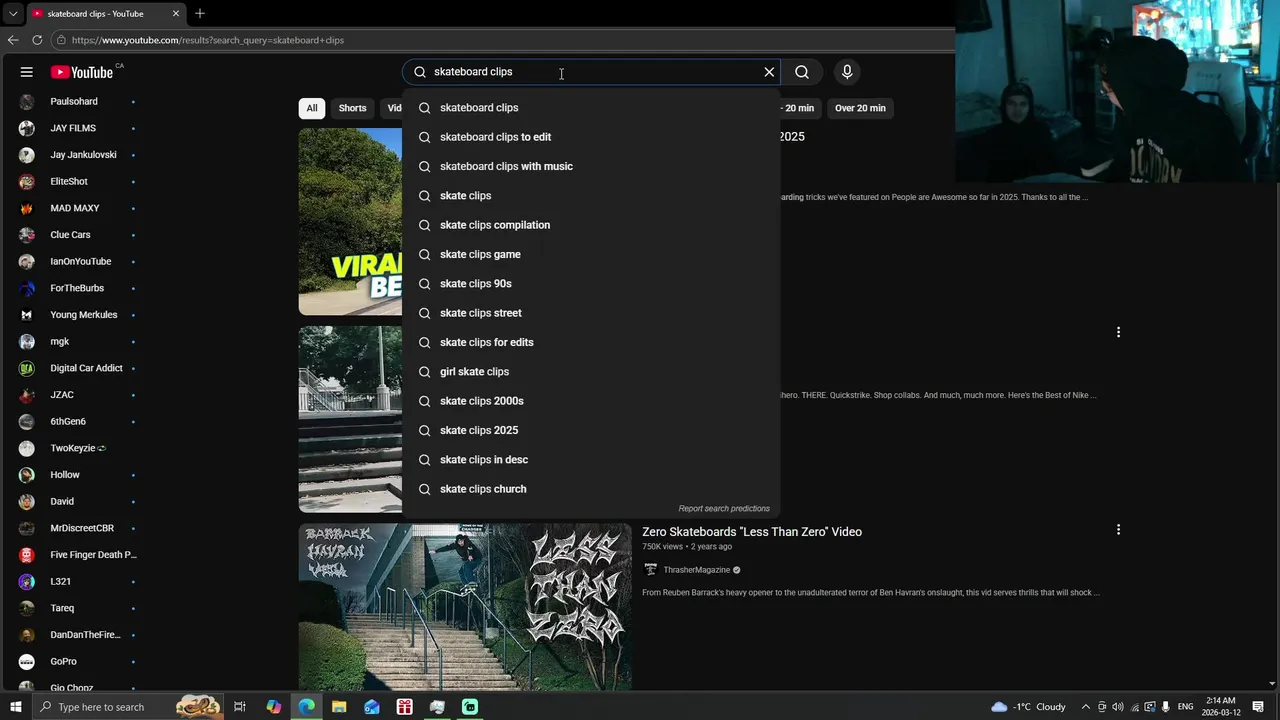Start voice search with the microphone

[847, 72]
